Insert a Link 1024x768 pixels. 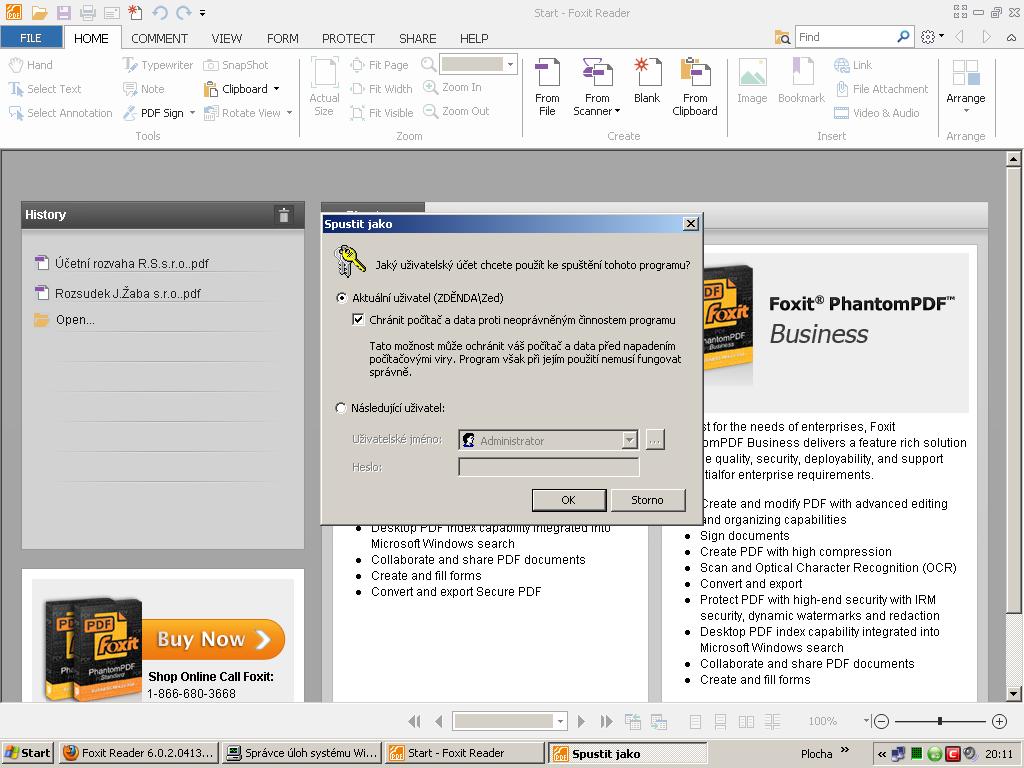tap(853, 65)
